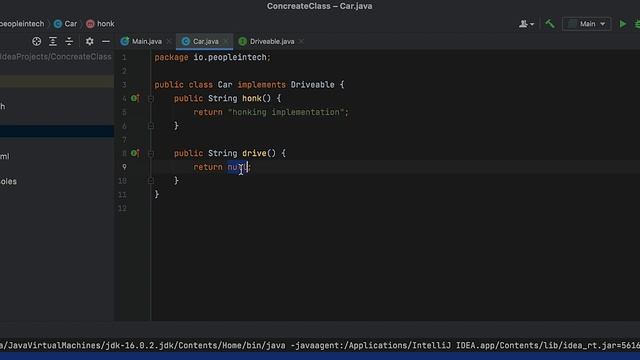Click implements gutter icon next to honk
The width and height of the screenshot is (640, 360).
tap(135, 98)
